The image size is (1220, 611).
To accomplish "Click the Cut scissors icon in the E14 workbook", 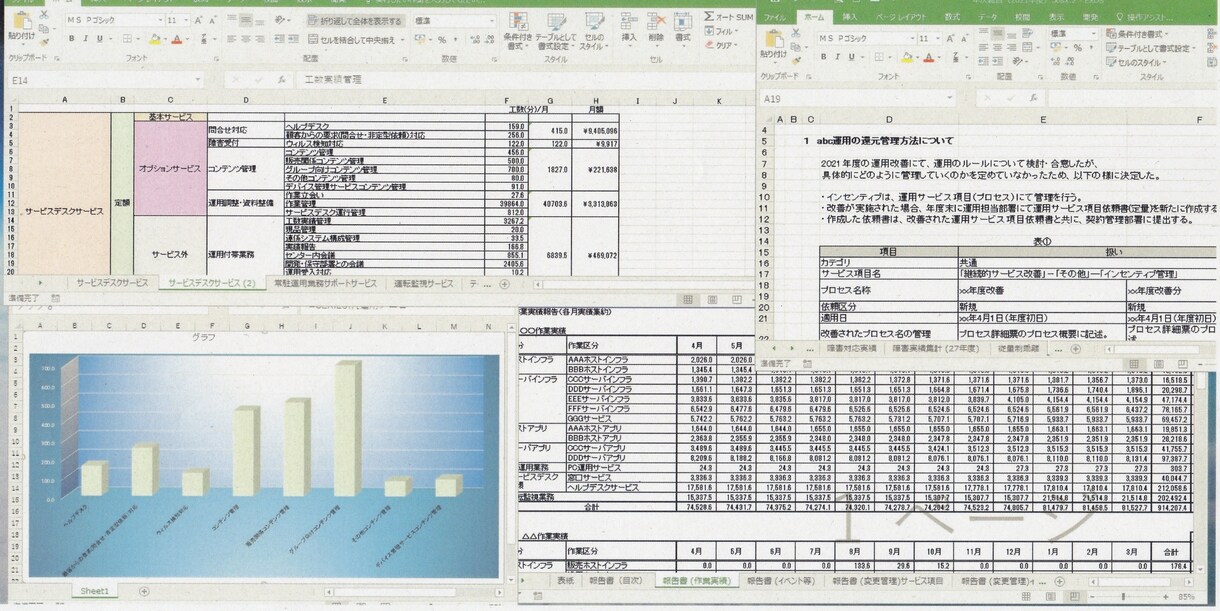I will (x=45, y=14).
